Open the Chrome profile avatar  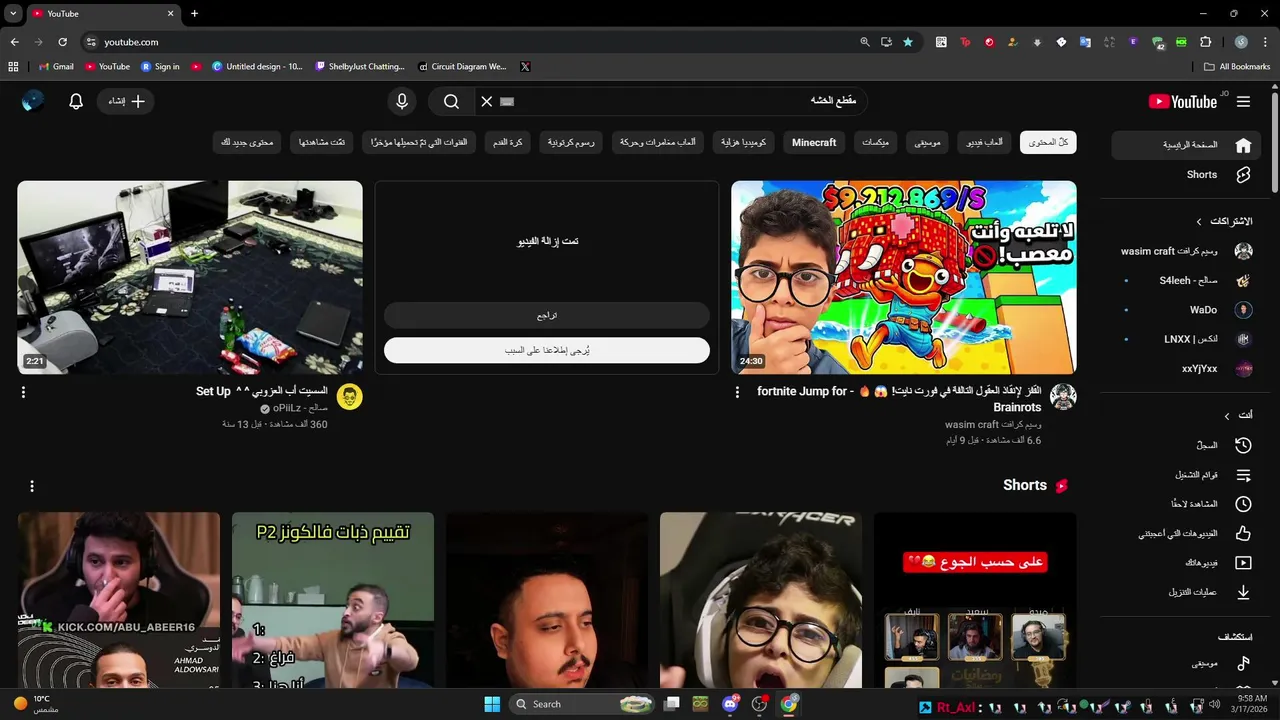1241,42
